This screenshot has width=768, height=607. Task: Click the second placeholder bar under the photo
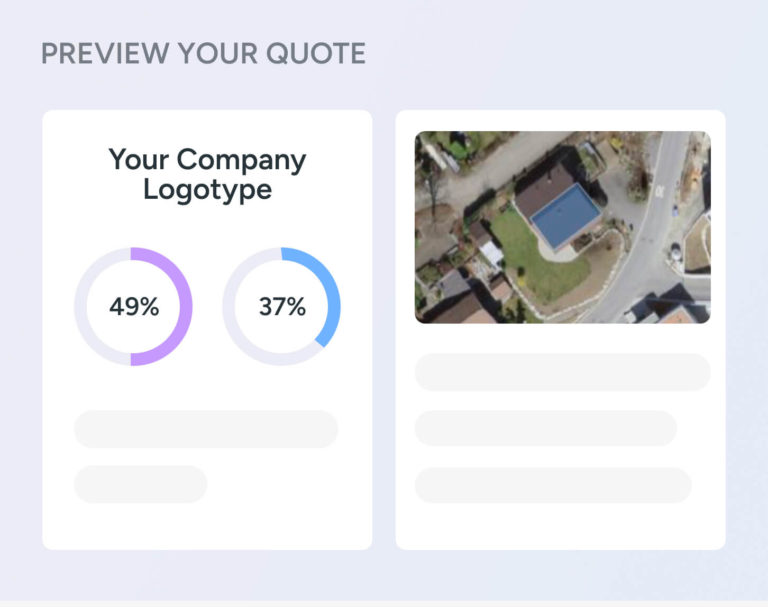pos(545,428)
